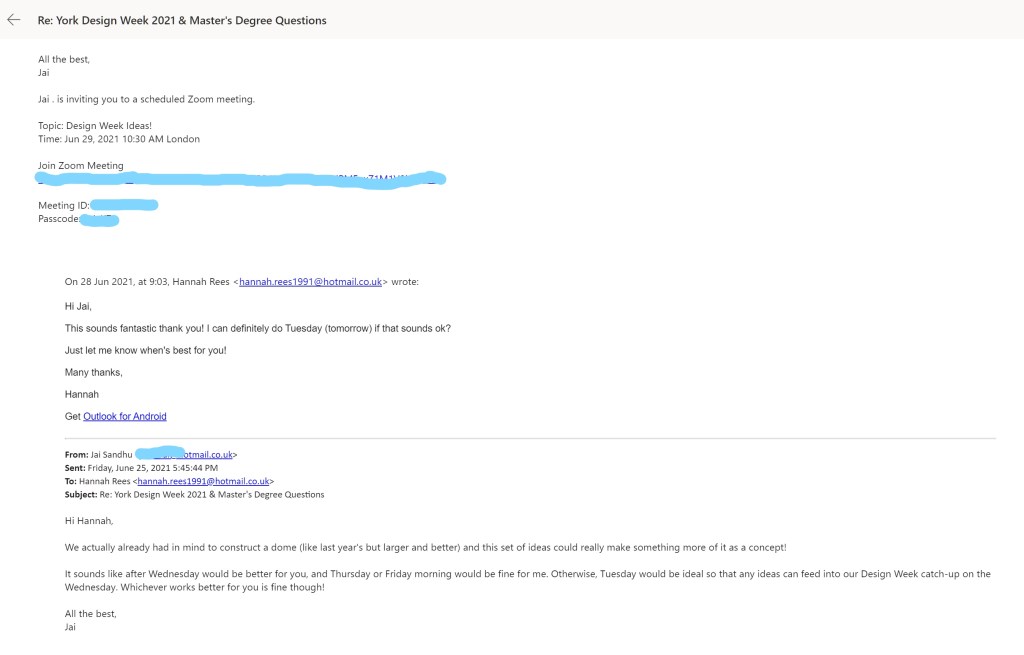
Task: Open the redacted Join Zoom Meeting URL
Action: (x=240, y=180)
